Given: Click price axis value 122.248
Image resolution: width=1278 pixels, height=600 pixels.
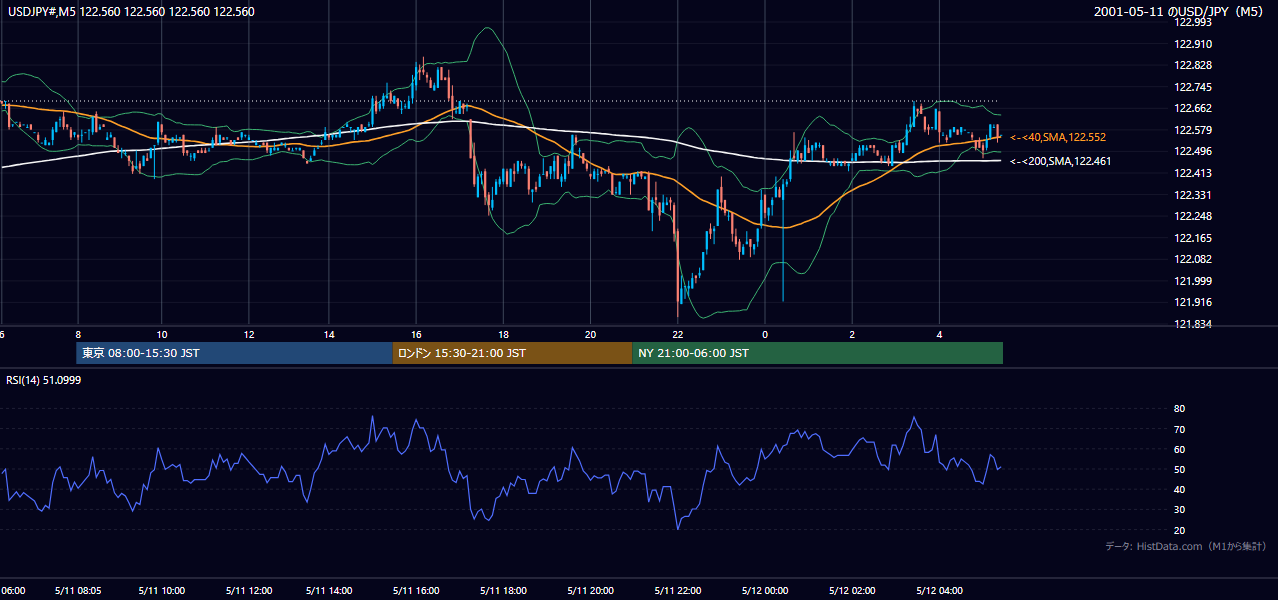Looking at the screenshot, I should coord(1193,216).
